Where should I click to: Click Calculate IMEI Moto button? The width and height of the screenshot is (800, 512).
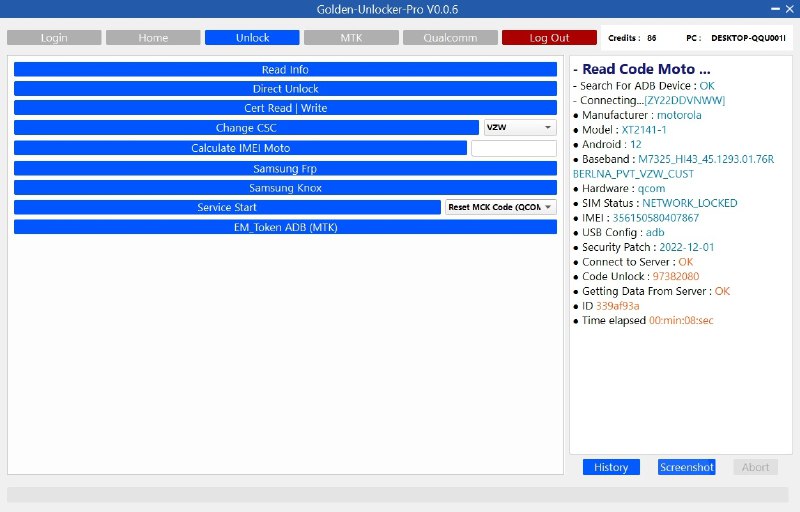tap(240, 148)
